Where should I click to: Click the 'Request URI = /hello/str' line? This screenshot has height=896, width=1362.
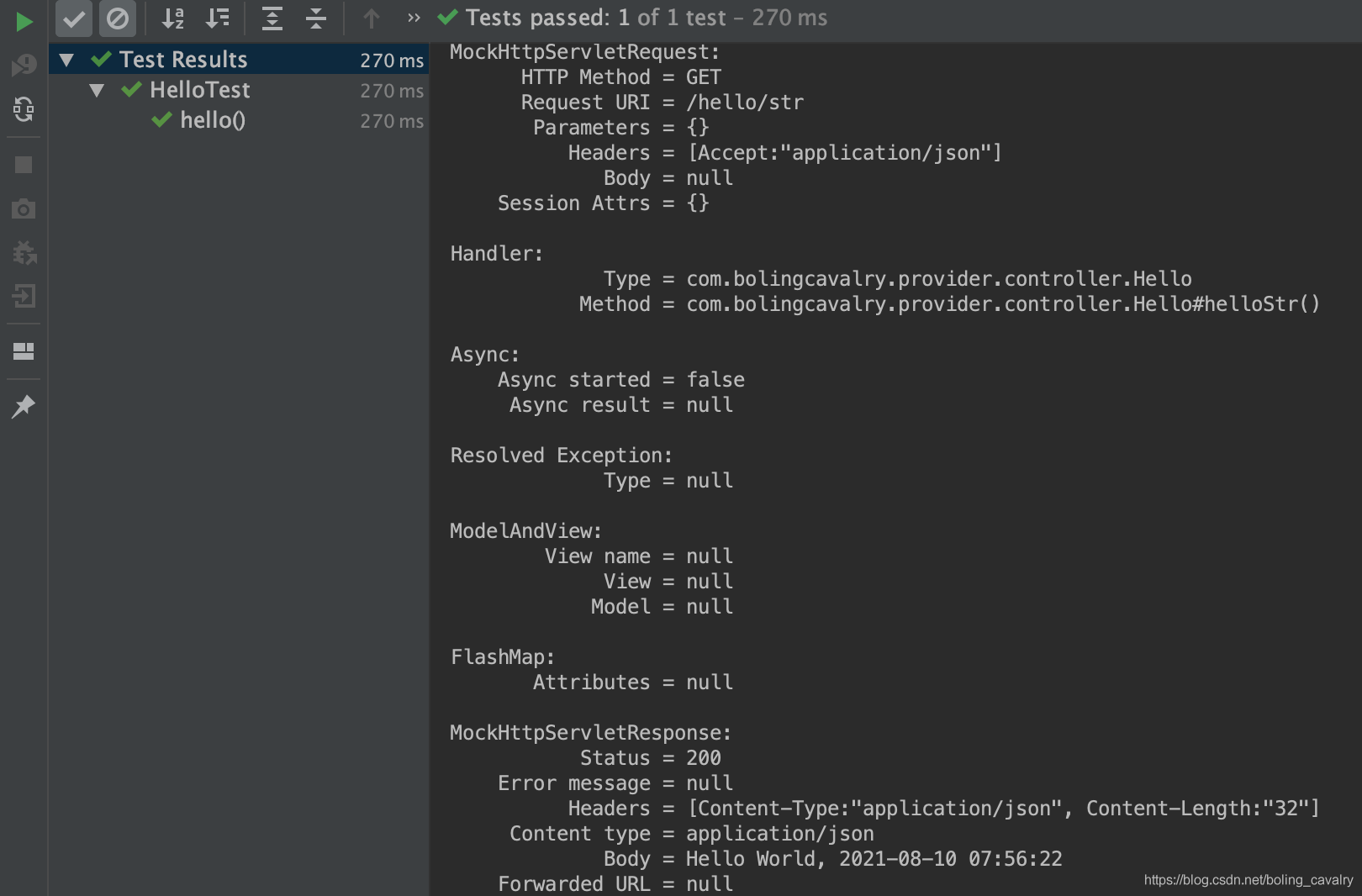pos(663,103)
